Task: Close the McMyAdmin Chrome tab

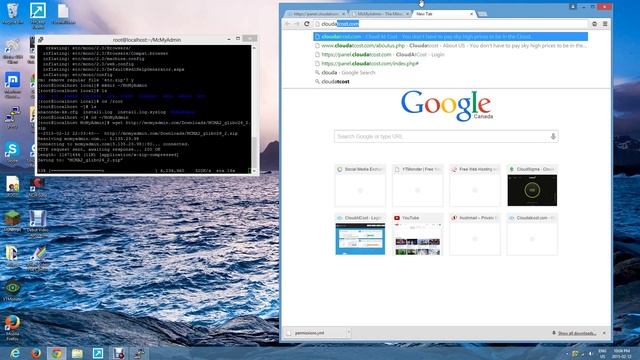Action: pyautogui.click(x=407, y=14)
